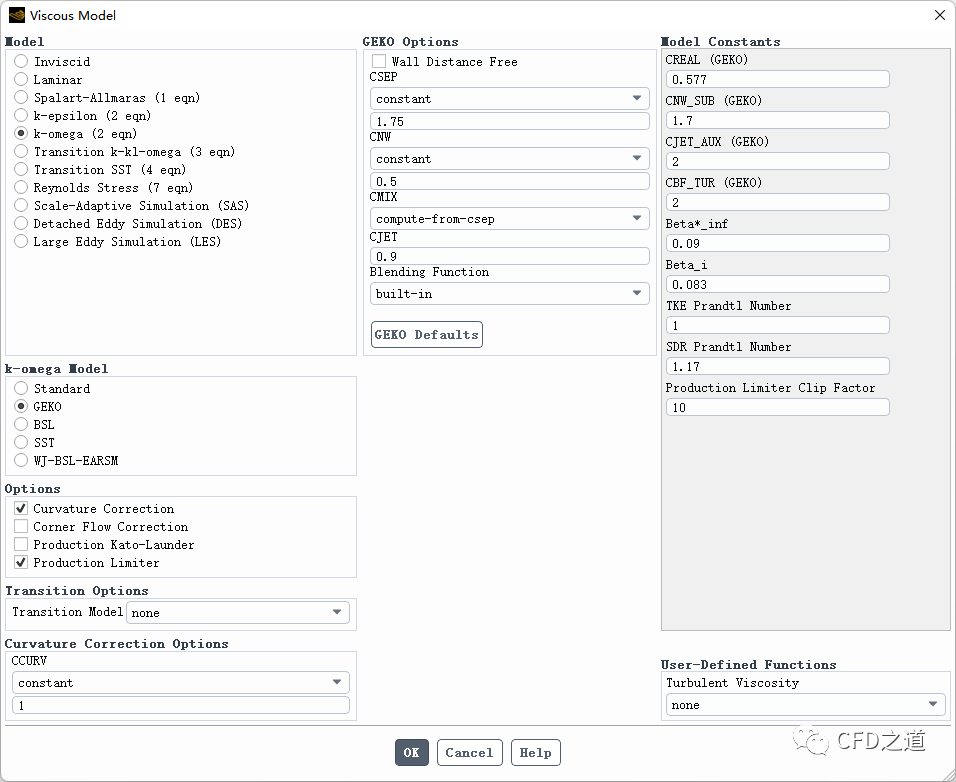956x782 pixels.
Task: Expand the CMIX compute-from-csep dropdown
Action: 509,219
